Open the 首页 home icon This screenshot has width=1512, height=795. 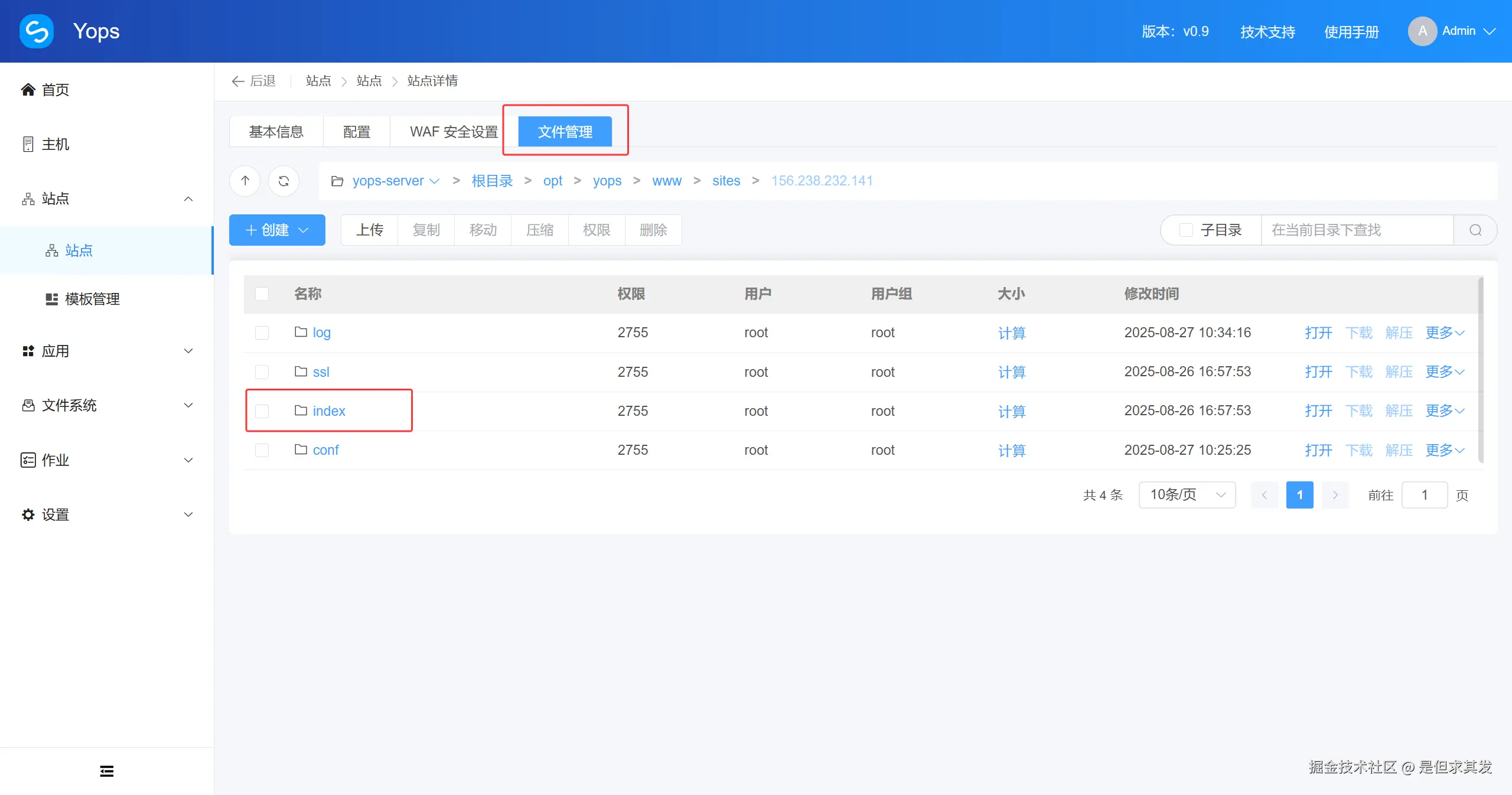tap(28, 90)
